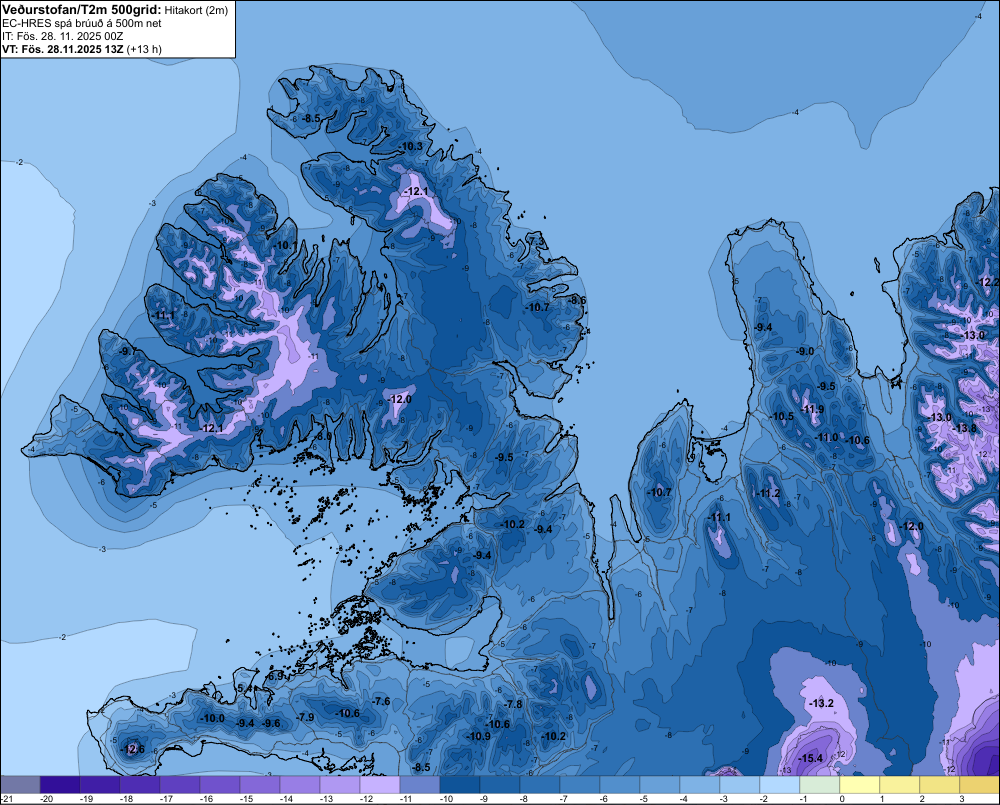Viewport: 1000px width, 805px height.
Task: Click the -11.2 temperature value
Action: coord(768,494)
